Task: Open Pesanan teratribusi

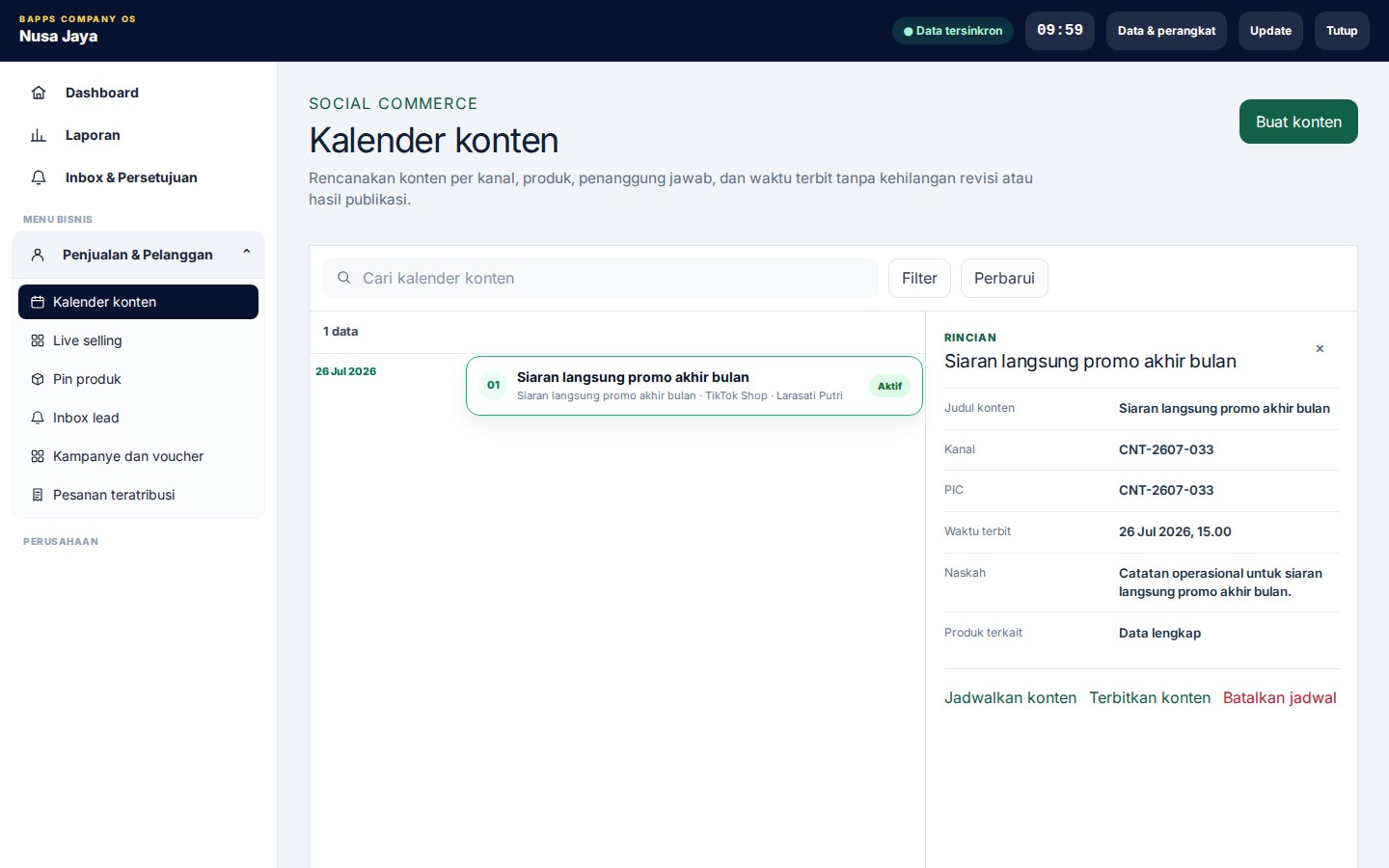Action: (138, 495)
